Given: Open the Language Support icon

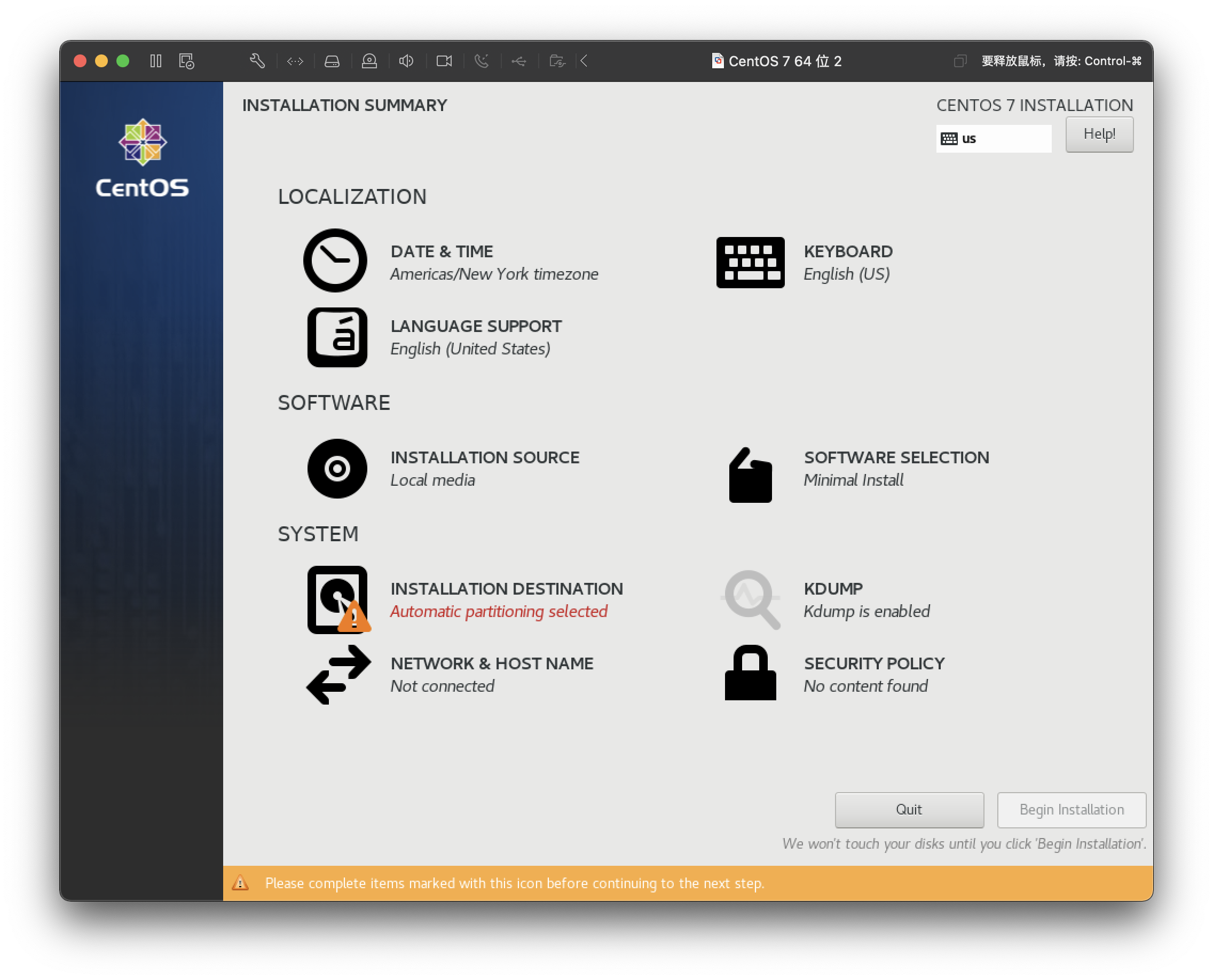Looking at the screenshot, I should tap(337, 337).
